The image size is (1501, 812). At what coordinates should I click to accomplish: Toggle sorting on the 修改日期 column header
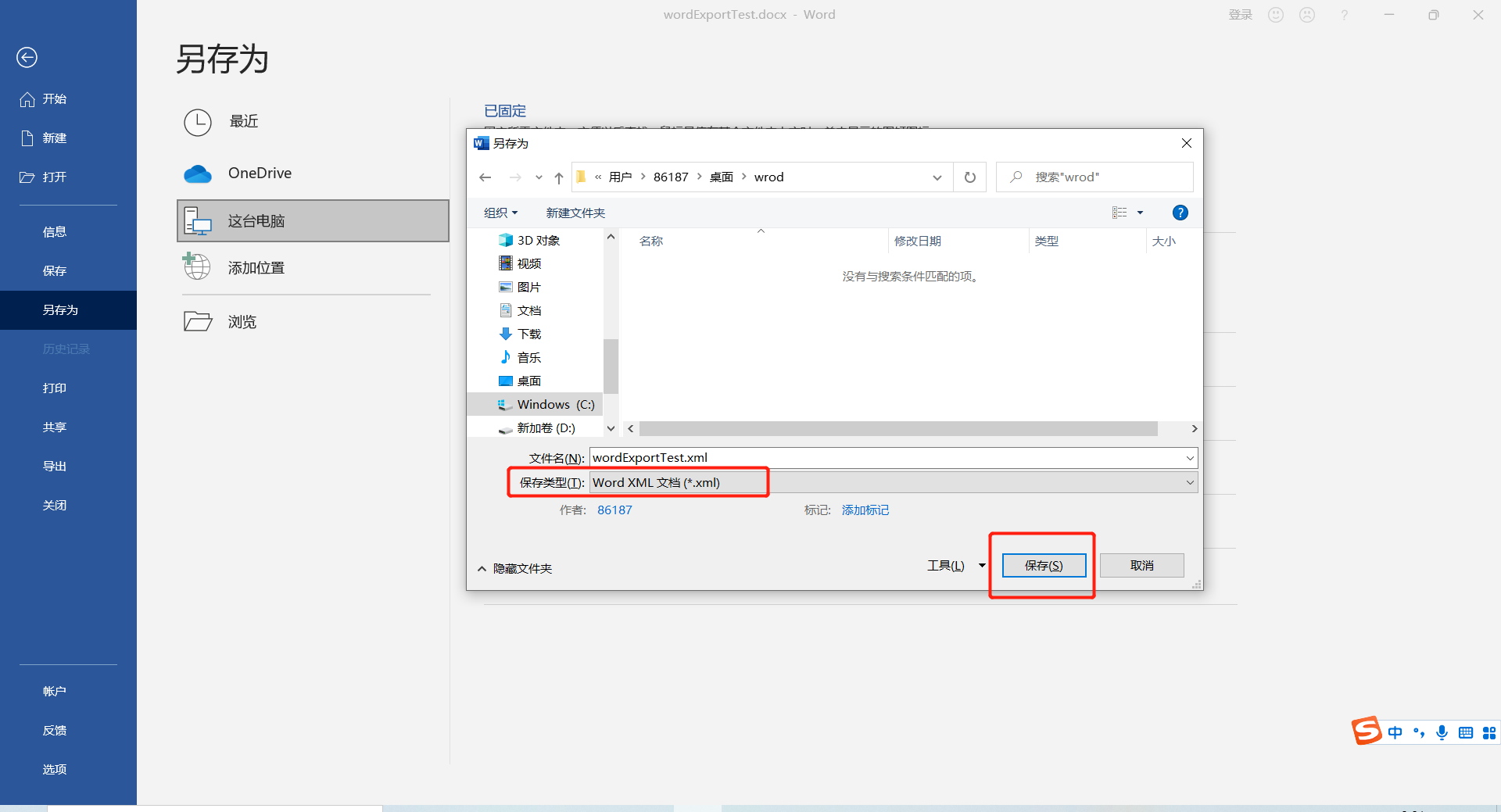(919, 241)
